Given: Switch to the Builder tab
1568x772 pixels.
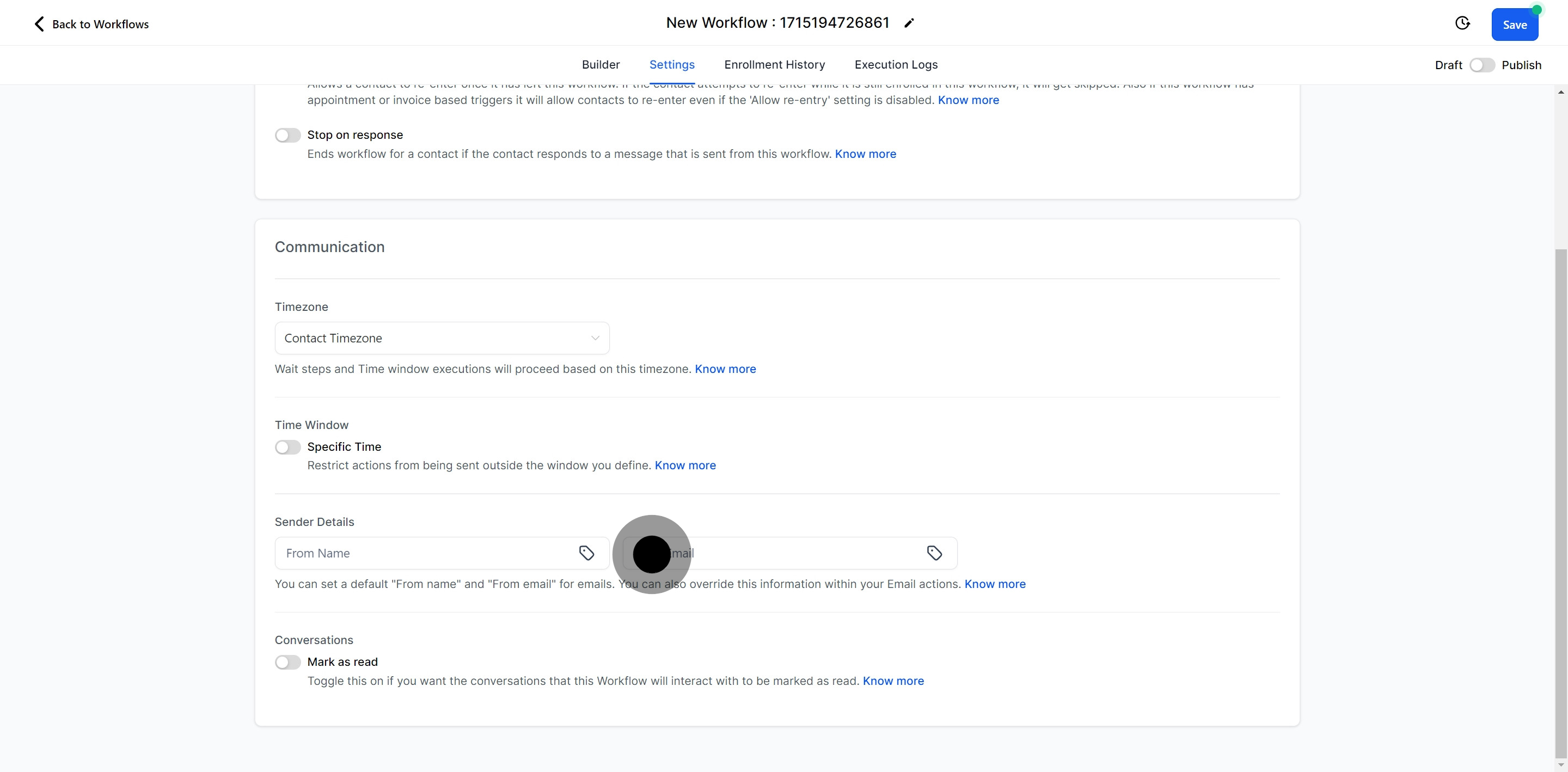Looking at the screenshot, I should [x=600, y=65].
